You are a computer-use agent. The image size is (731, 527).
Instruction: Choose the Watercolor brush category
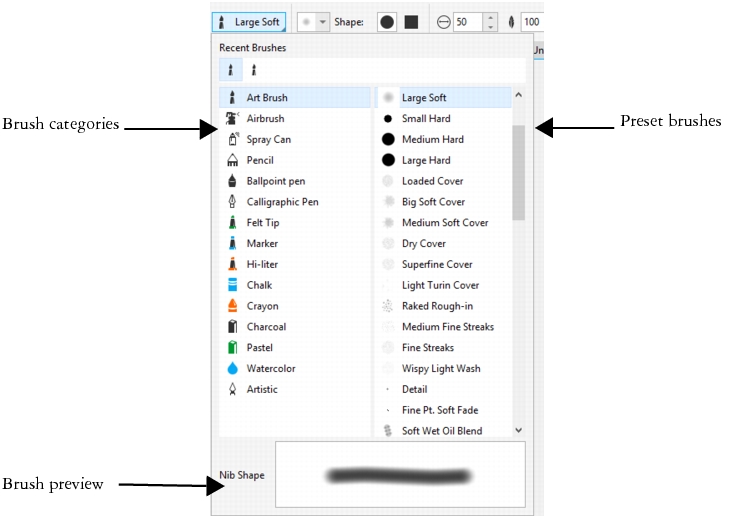pyautogui.click(x=270, y=368)
